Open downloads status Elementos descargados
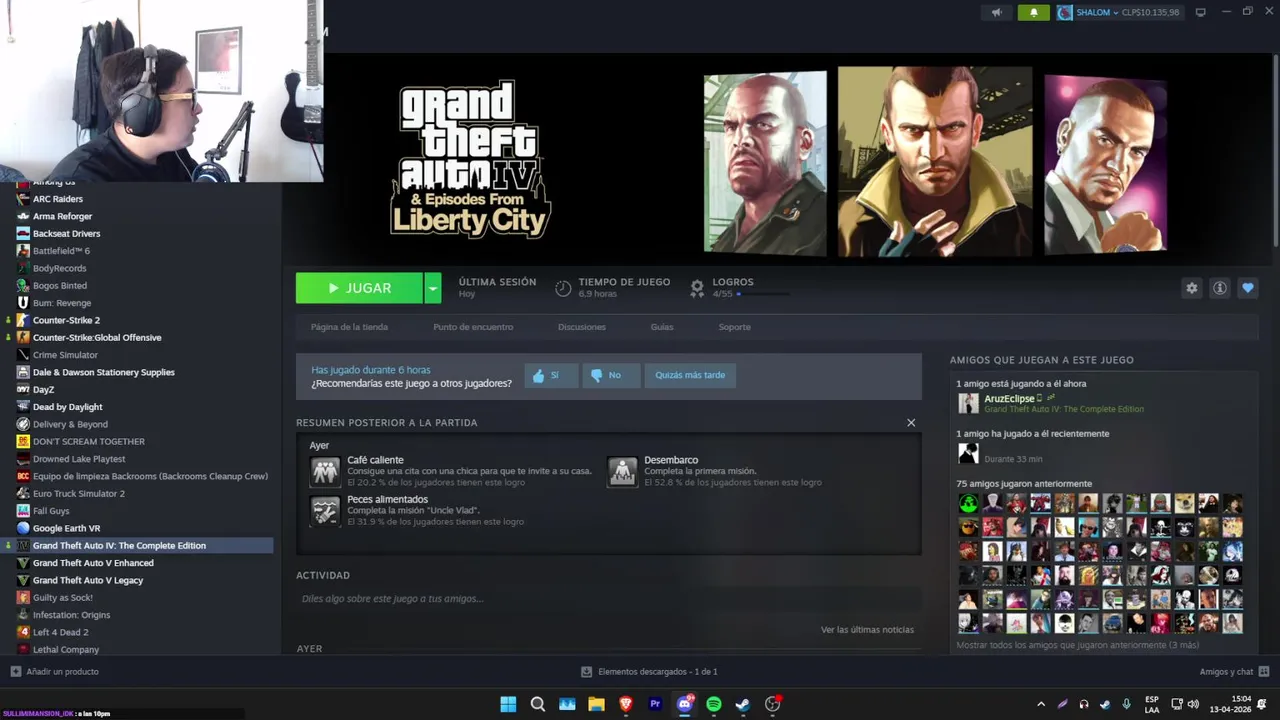The height and width of the screenshot is (720, 1280). 649,672
